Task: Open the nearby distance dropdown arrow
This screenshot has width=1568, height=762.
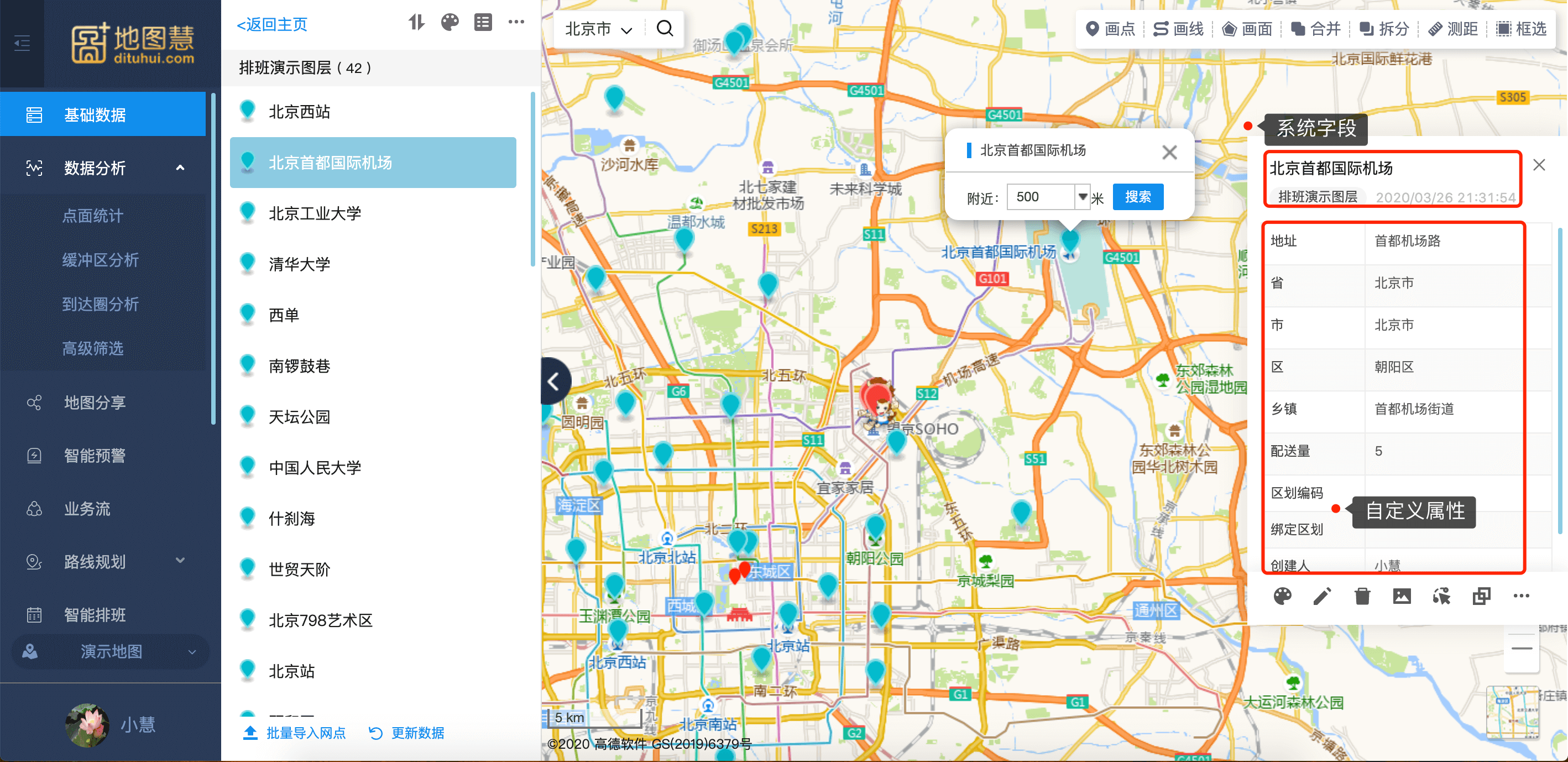Action: (x=1083, y=197)
